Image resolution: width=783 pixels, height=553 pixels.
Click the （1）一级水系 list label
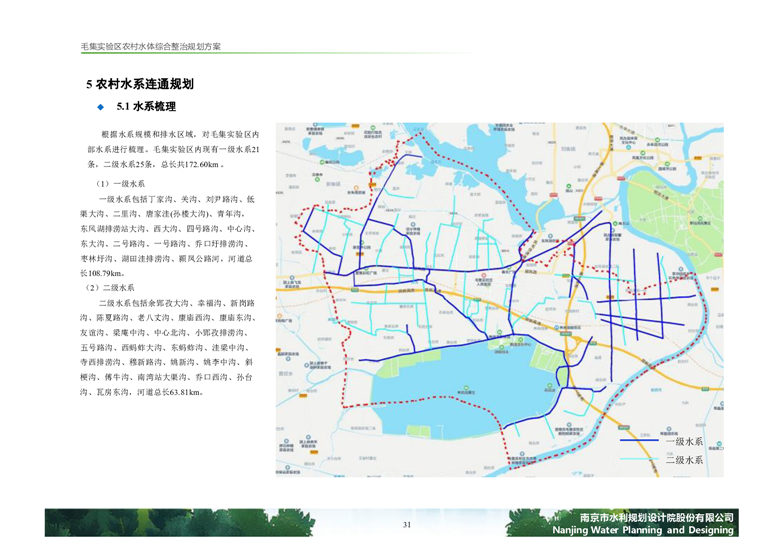coord(120,185)
